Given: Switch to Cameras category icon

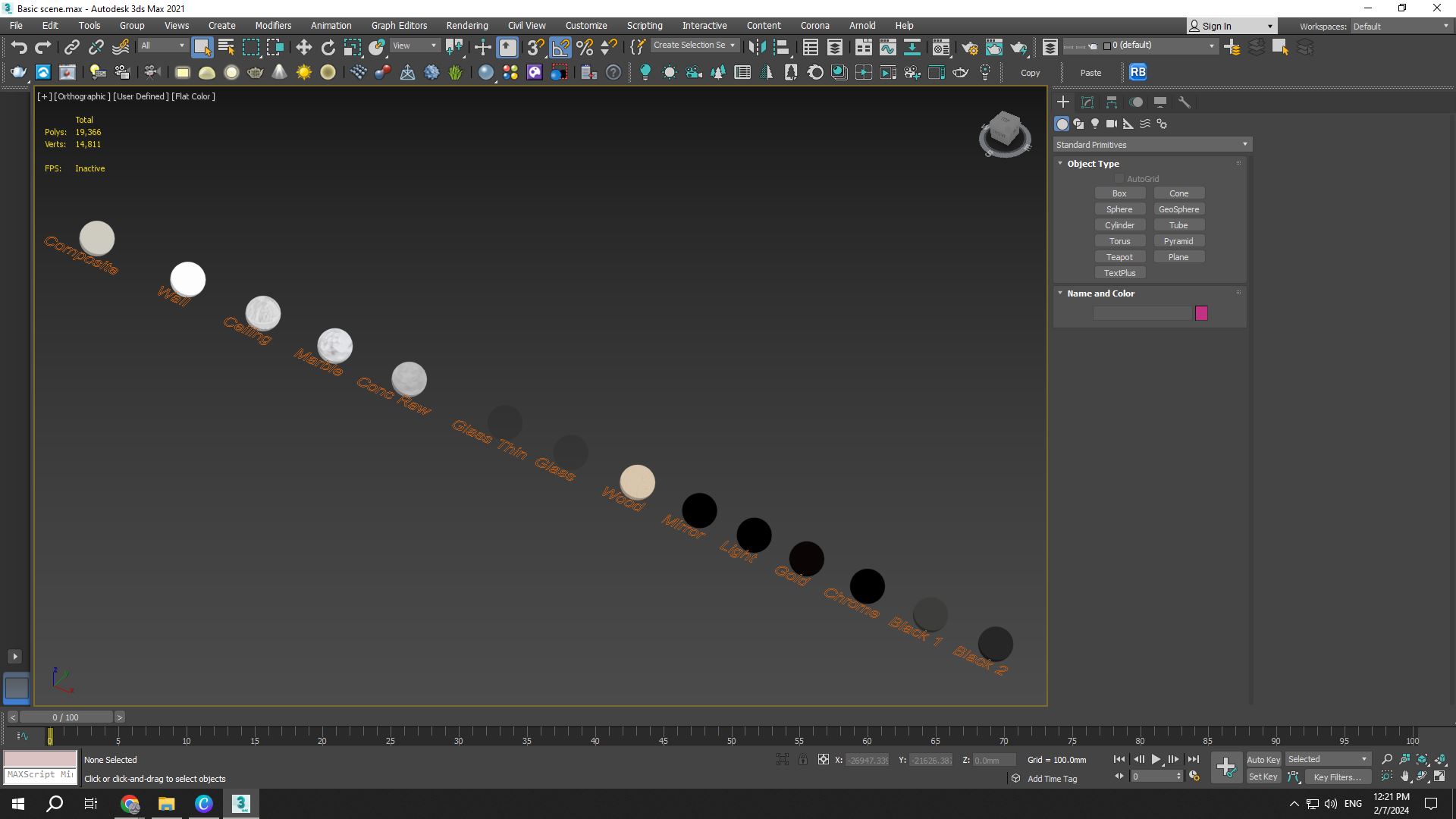Looking at the screenshot, I should click(x=1111, y=124).
